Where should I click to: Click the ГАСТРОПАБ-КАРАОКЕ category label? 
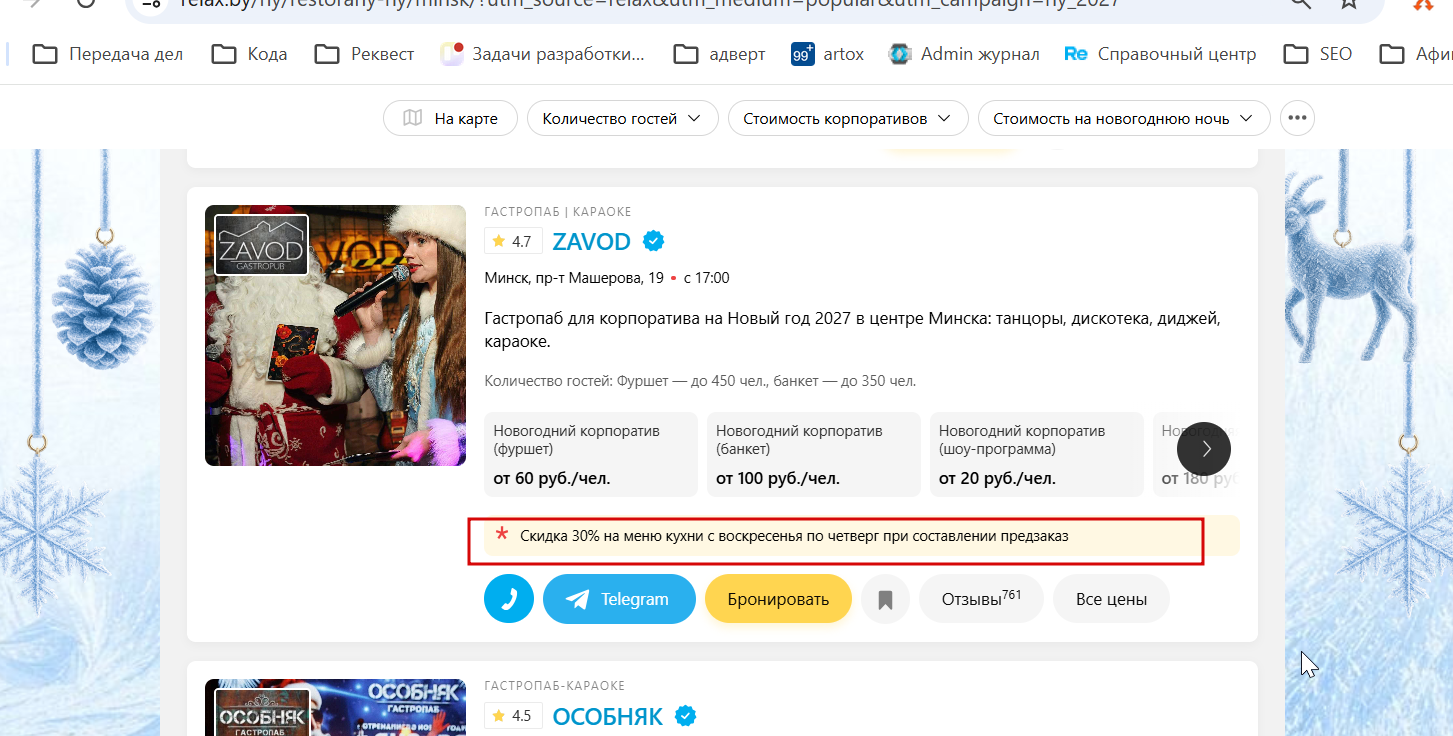tap(554, 686)
